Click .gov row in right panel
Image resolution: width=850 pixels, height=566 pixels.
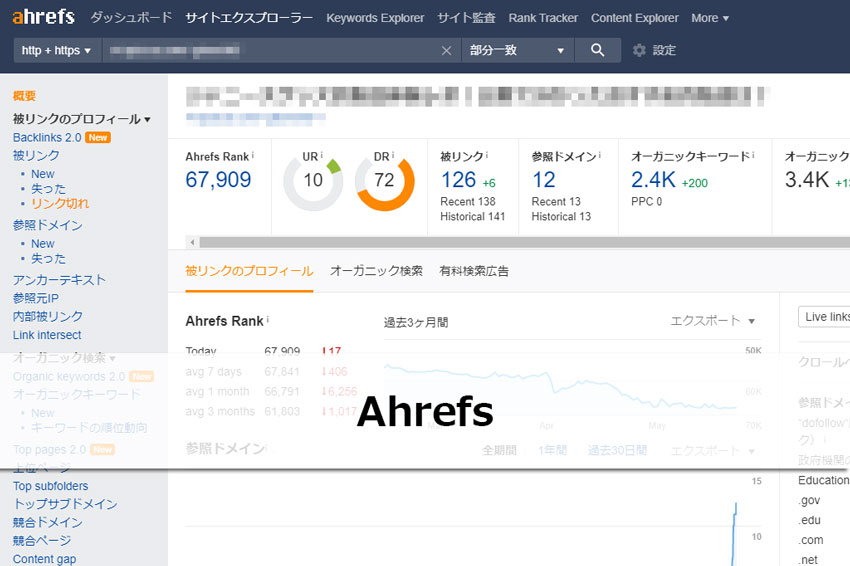(810, 500)
